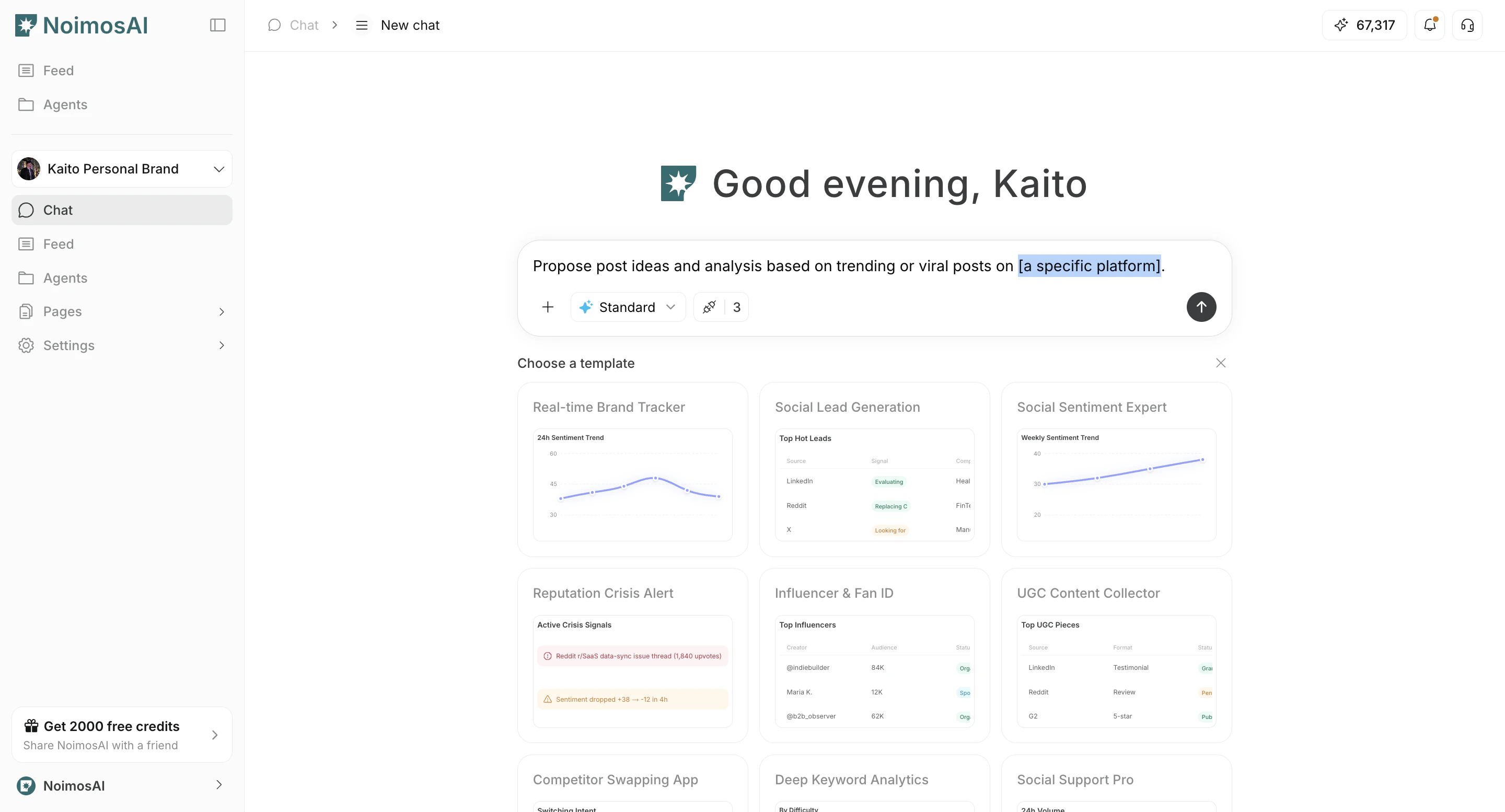Screen dimensions: 1505x812
Task: Select the Influencer & Fan ID template
Action: click(874, 655)
